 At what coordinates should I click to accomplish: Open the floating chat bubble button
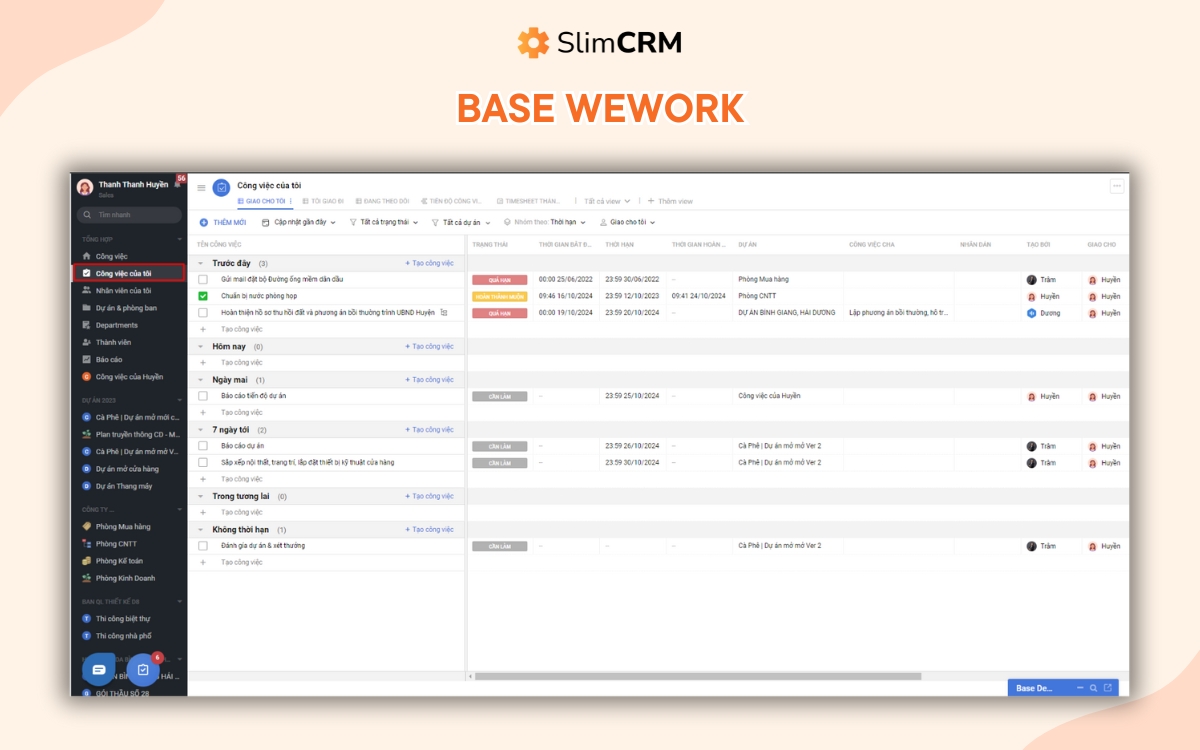click(98, 669)
